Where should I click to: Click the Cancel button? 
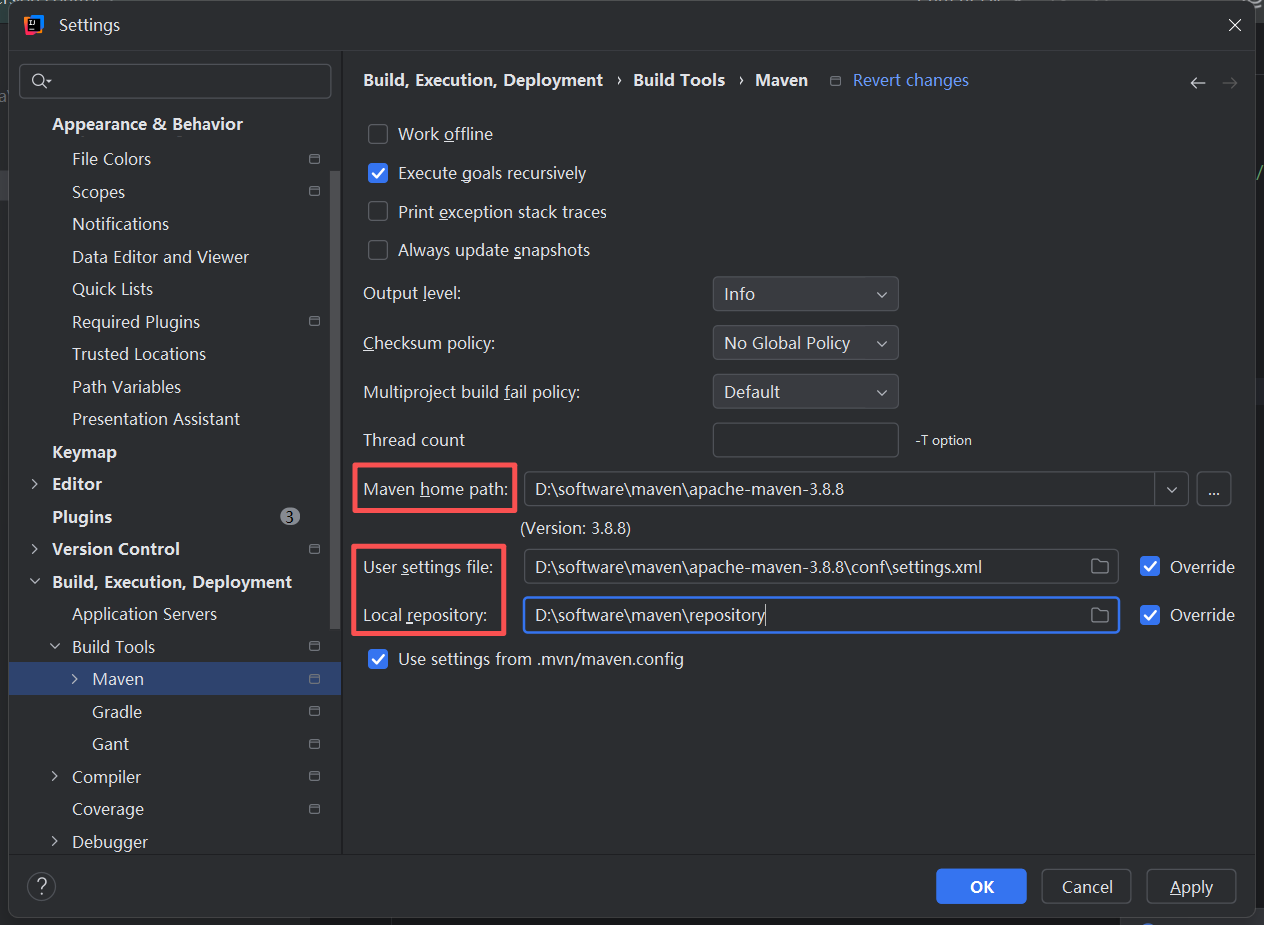tap(1086, 887)
